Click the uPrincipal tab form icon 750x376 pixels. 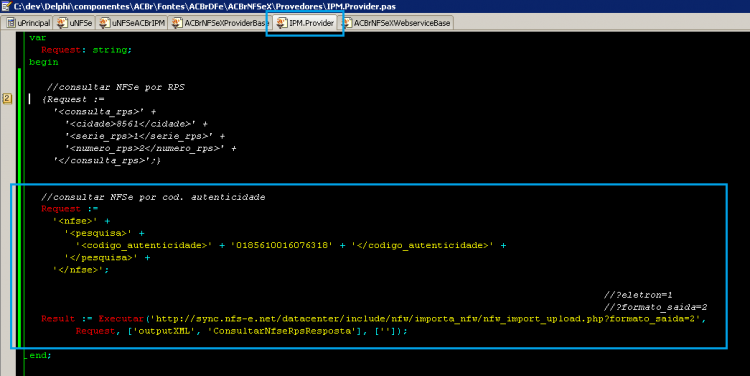pos(11,23)
